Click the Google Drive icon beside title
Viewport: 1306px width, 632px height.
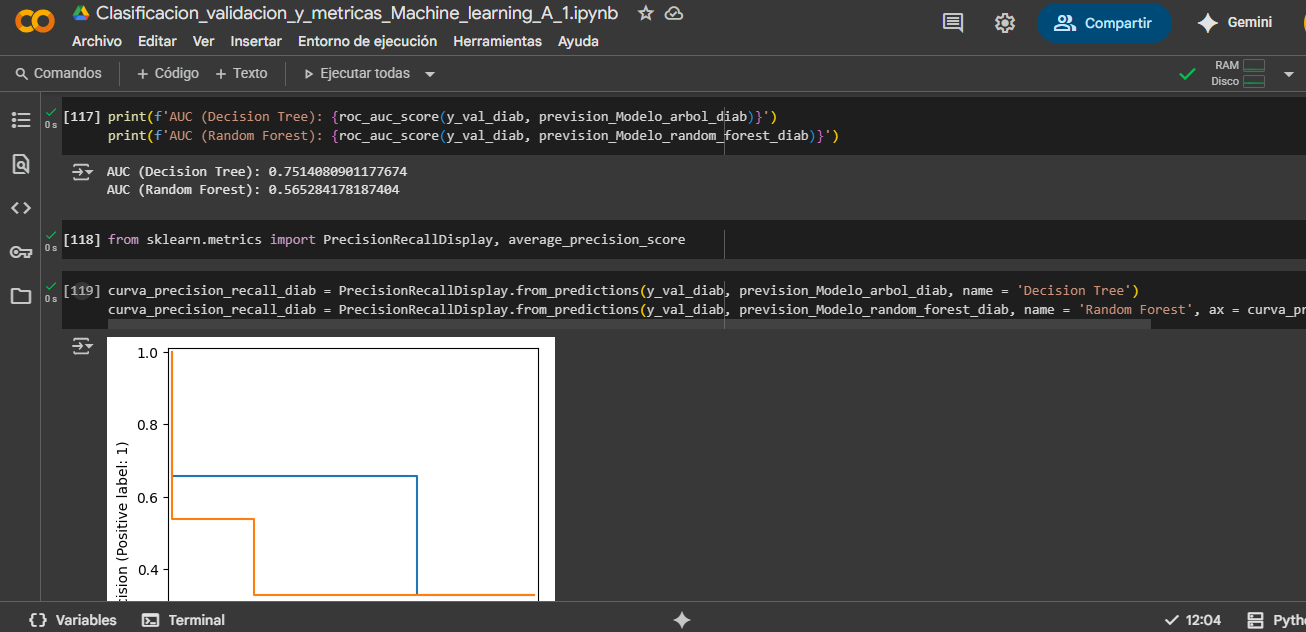coord(81,13)
